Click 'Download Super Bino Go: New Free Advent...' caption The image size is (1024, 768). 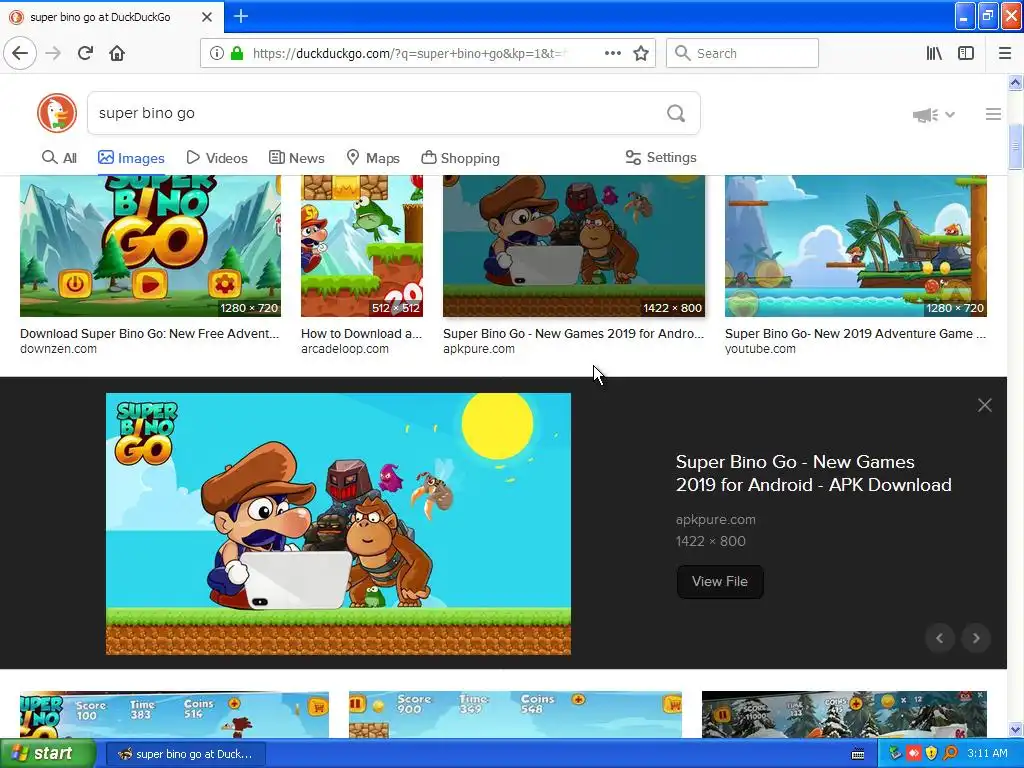(x=150, y=334)
